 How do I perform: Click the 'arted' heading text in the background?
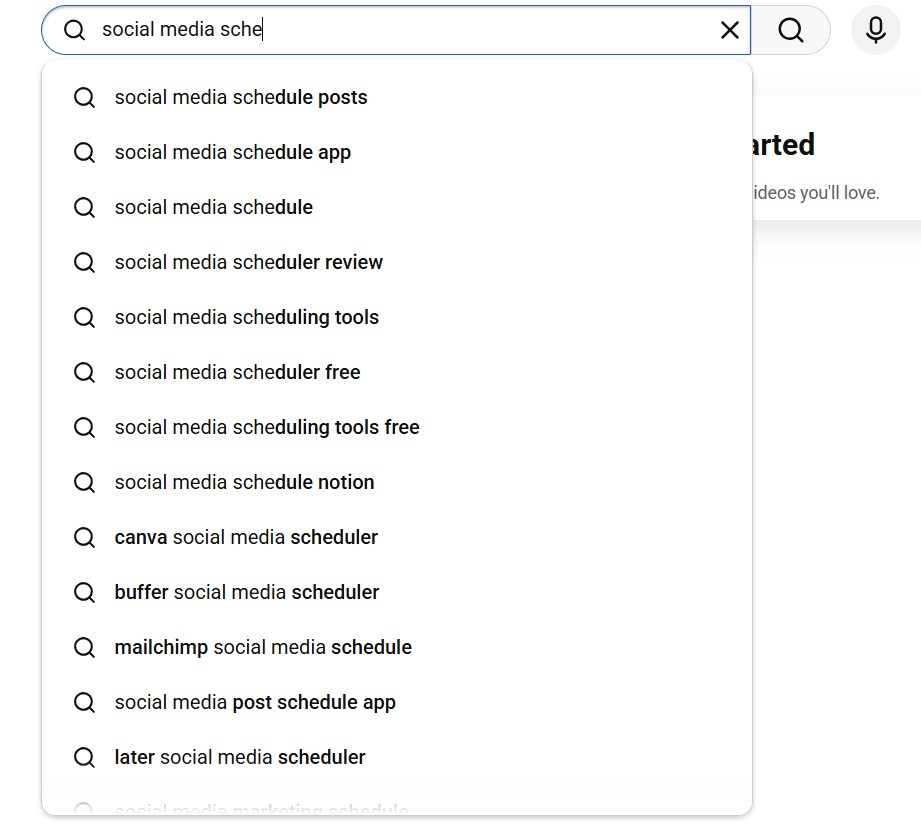pyautogui.click(x=782, y=144)
